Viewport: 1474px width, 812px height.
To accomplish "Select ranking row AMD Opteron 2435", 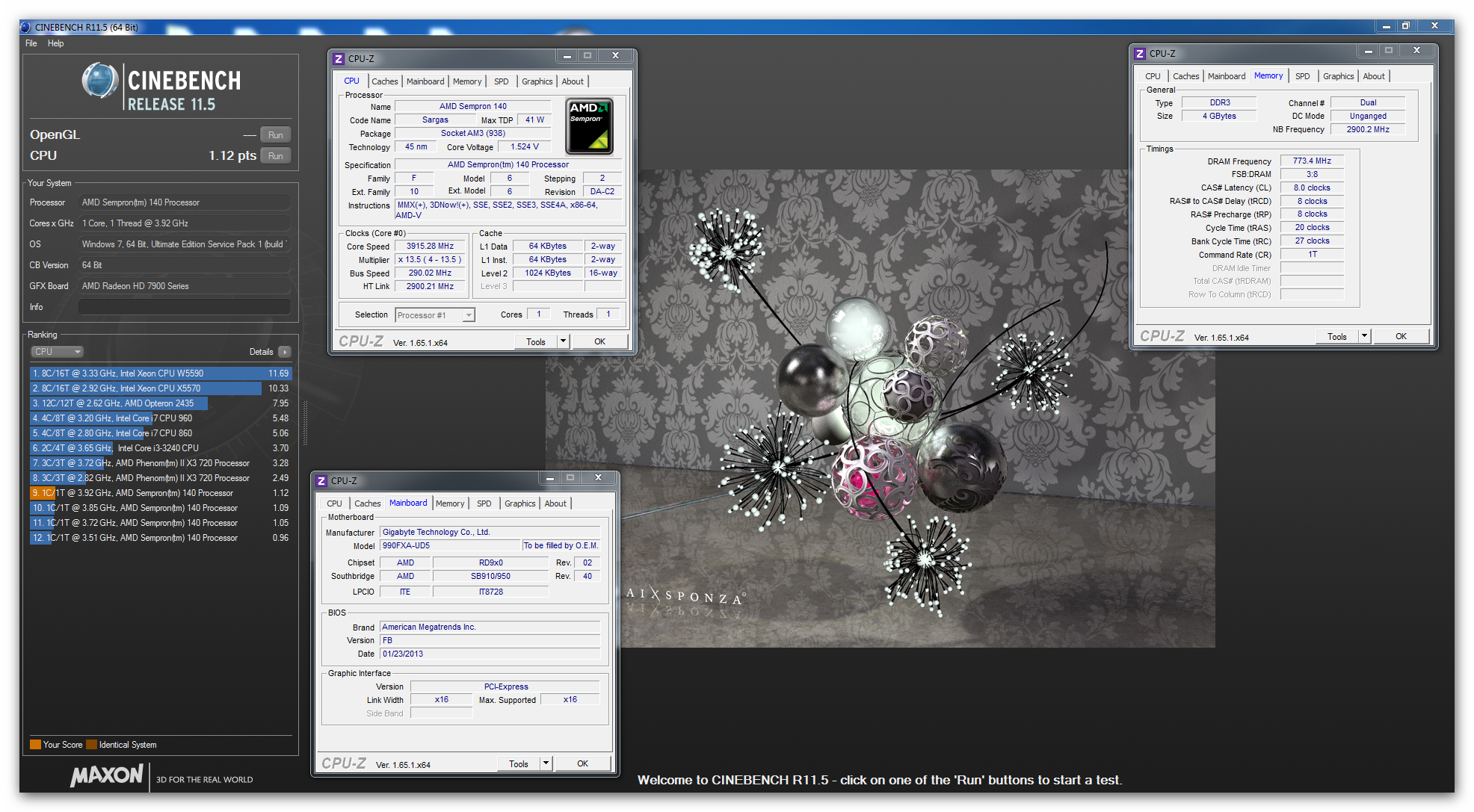I will 161,403.
